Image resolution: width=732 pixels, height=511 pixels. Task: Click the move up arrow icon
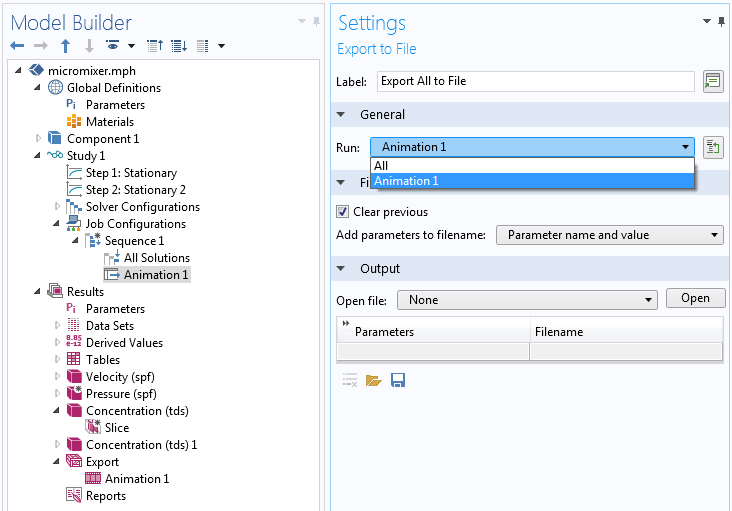[x=65, y=46]
